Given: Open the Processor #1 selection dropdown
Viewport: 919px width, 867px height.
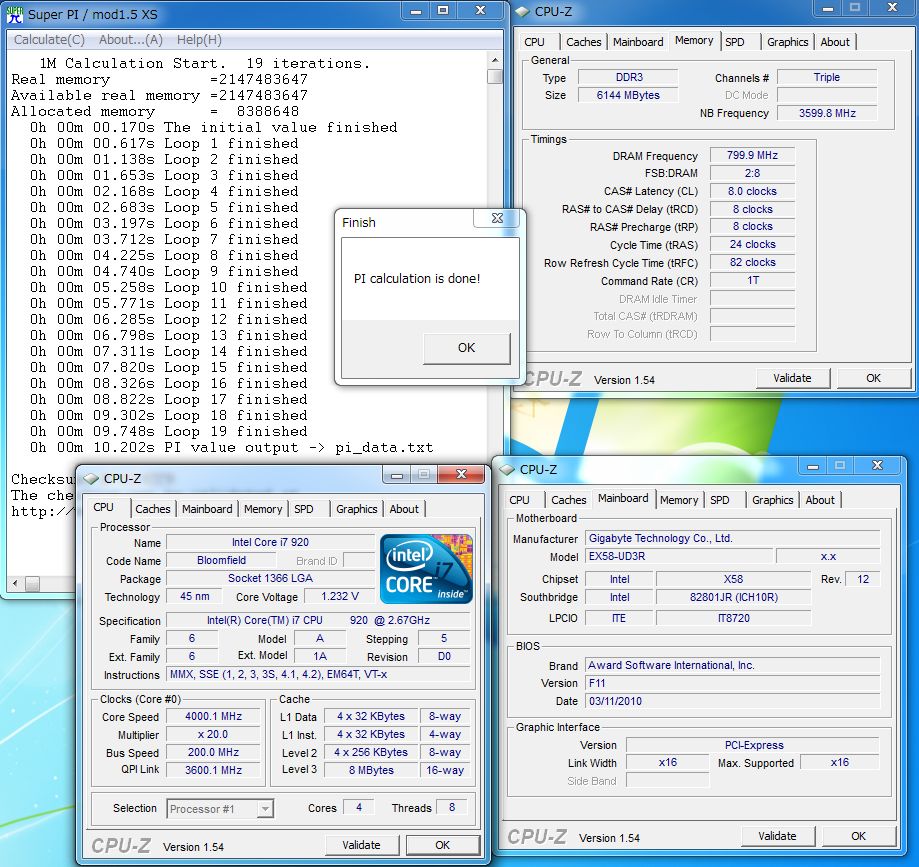Looking at the screenshot, I should (265, 809).
